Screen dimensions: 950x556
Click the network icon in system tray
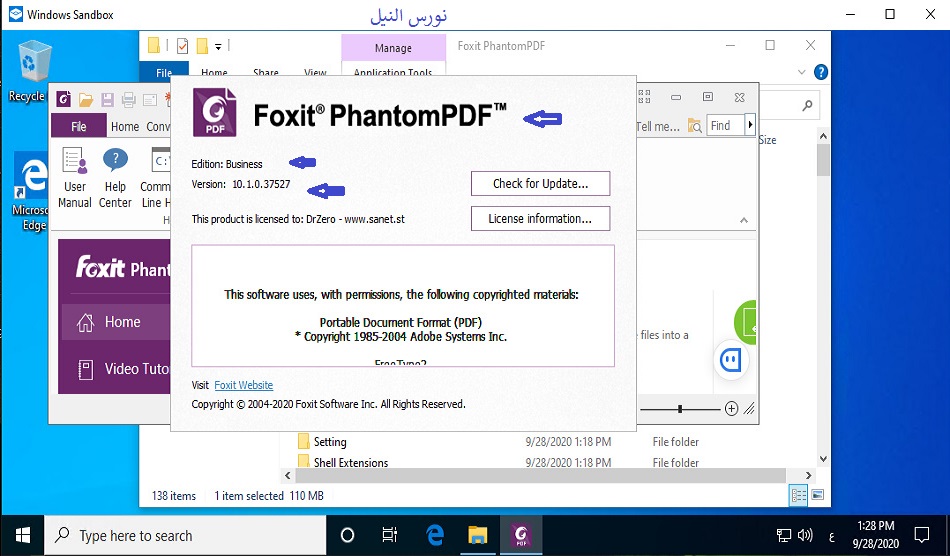[784, 535]
